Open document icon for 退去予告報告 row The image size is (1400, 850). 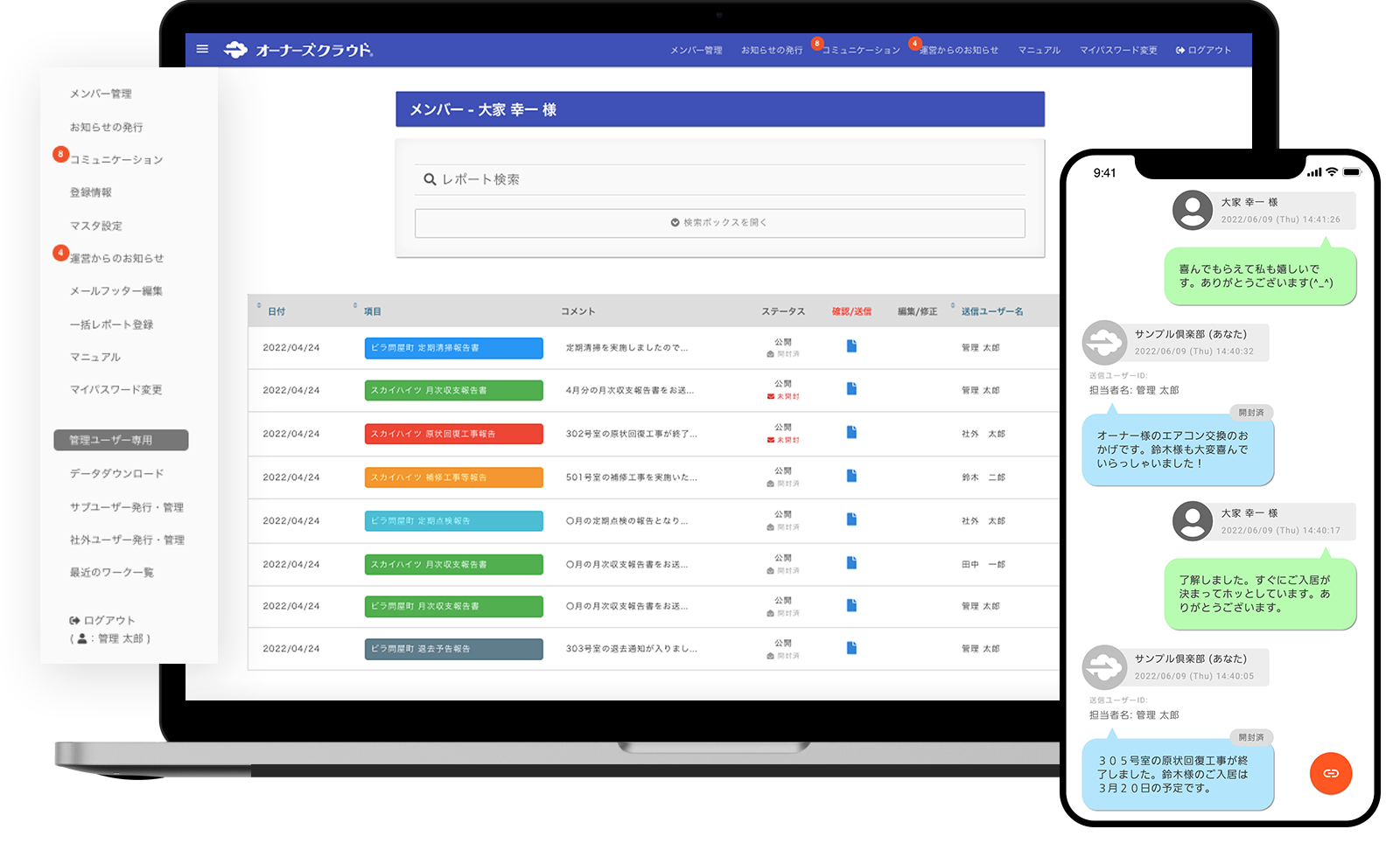pos(851,648)
